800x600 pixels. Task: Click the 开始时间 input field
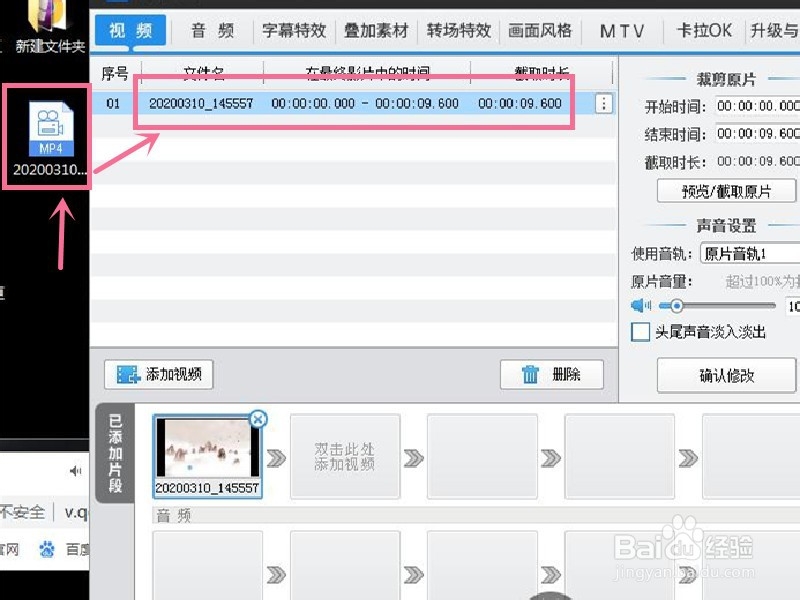click(x=757, y=106)
